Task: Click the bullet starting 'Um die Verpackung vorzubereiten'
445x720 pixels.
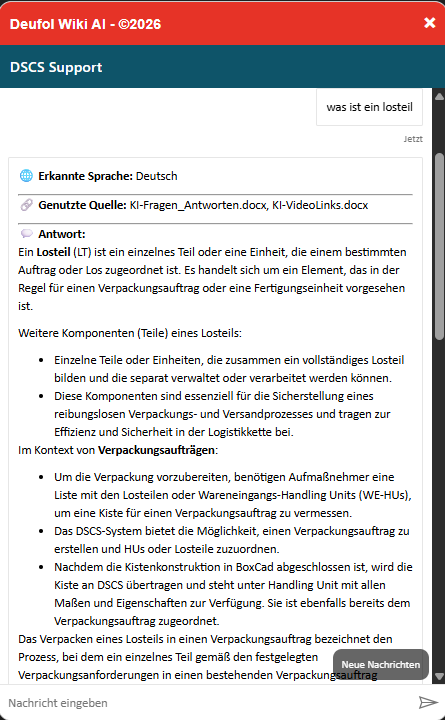Action: [x=233, y=495]
